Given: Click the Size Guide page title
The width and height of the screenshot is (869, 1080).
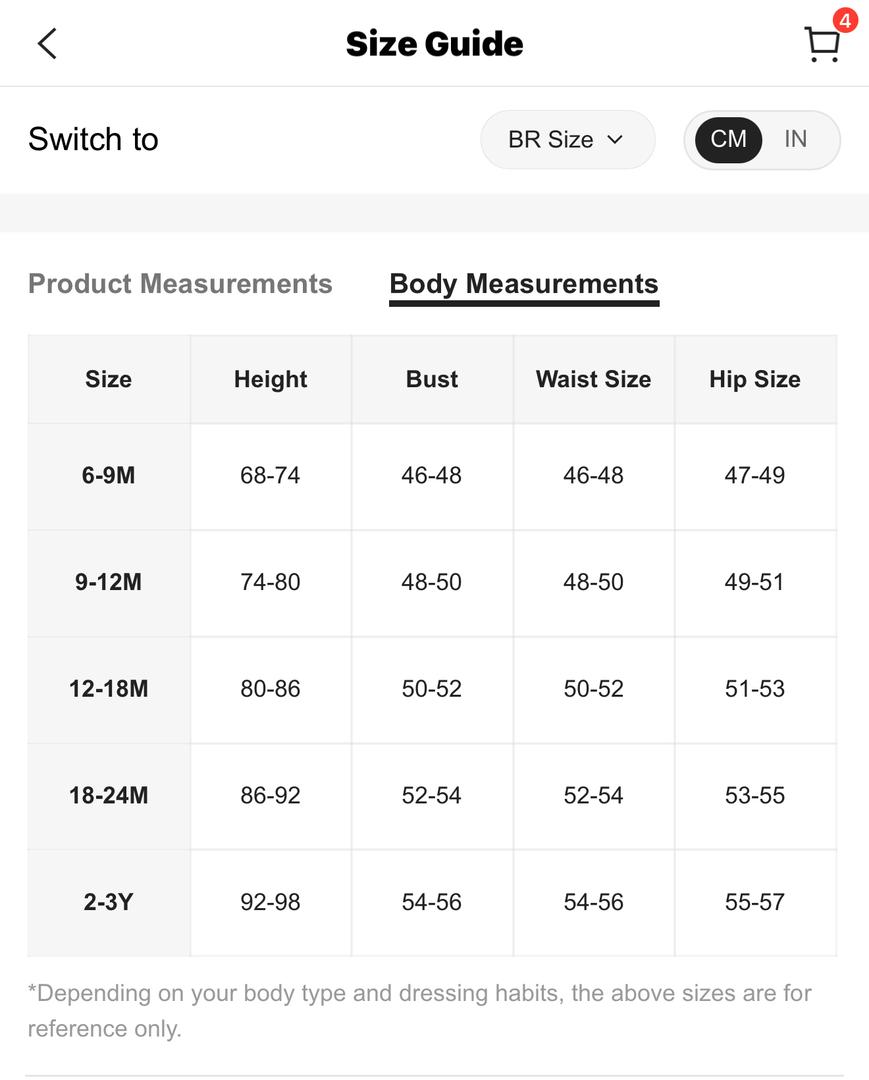Looking at the screenshot, I should pyautogui.click(x=434, y=44).
